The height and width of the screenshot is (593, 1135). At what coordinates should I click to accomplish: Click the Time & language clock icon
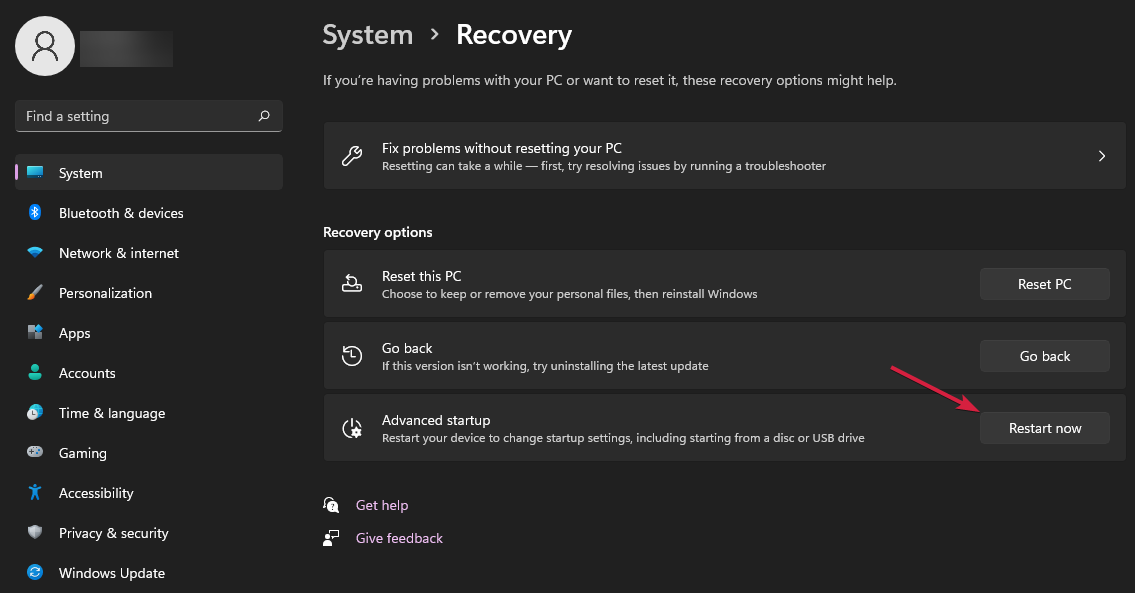click(33, 413)
